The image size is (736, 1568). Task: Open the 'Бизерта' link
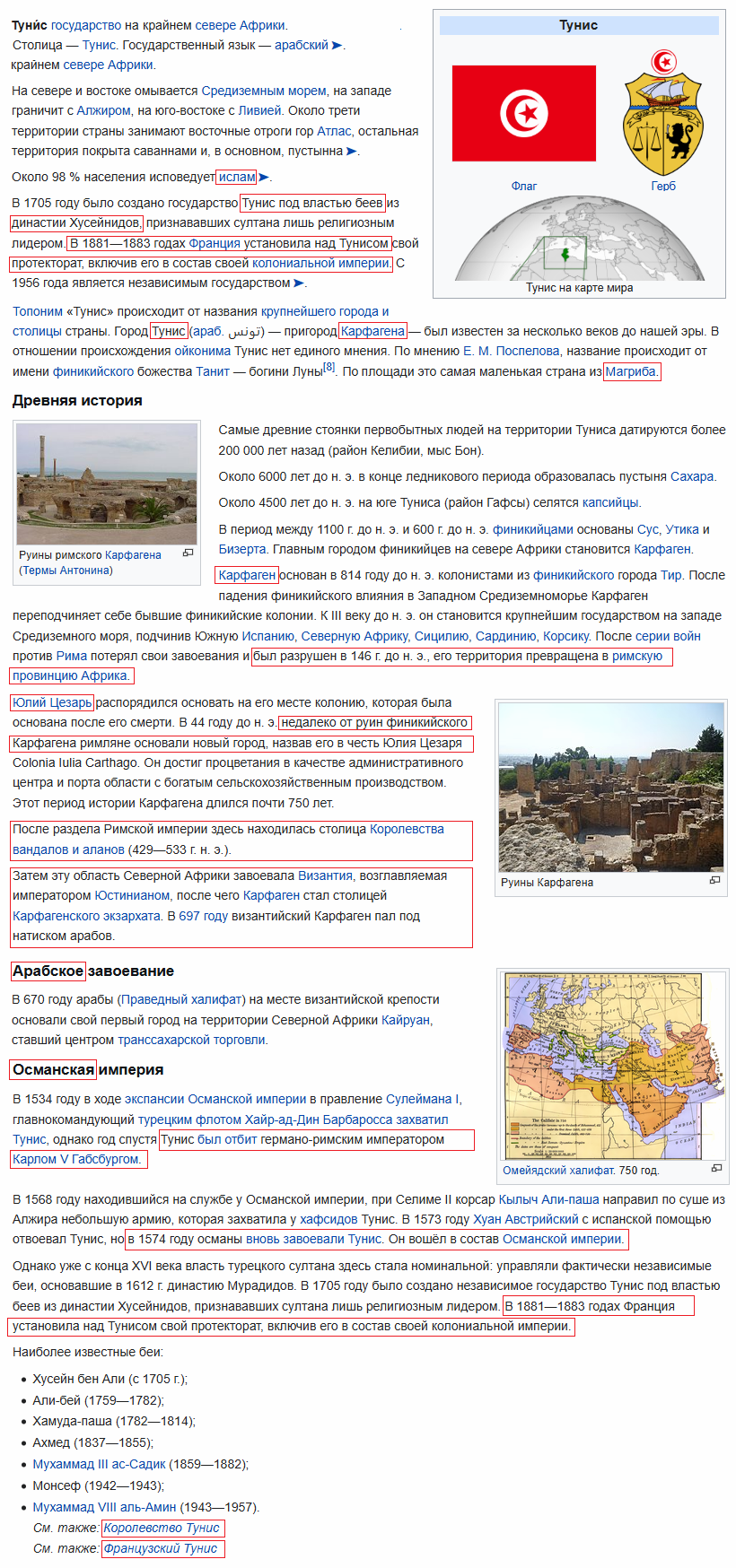pyautogui.click(x=242, y=549)
